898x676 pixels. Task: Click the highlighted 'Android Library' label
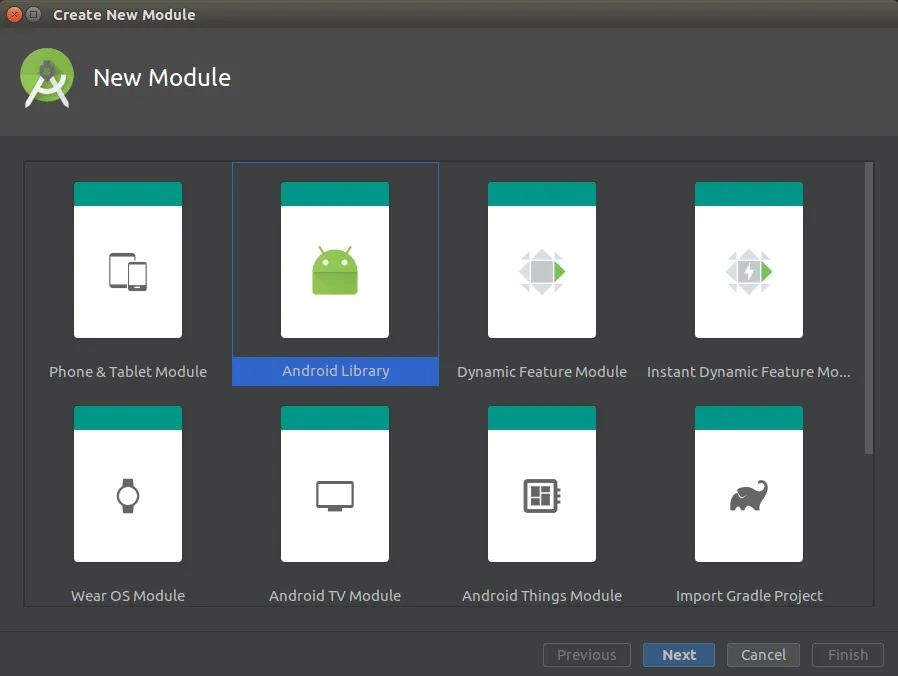pyautogui.click(x=336, y=371)
